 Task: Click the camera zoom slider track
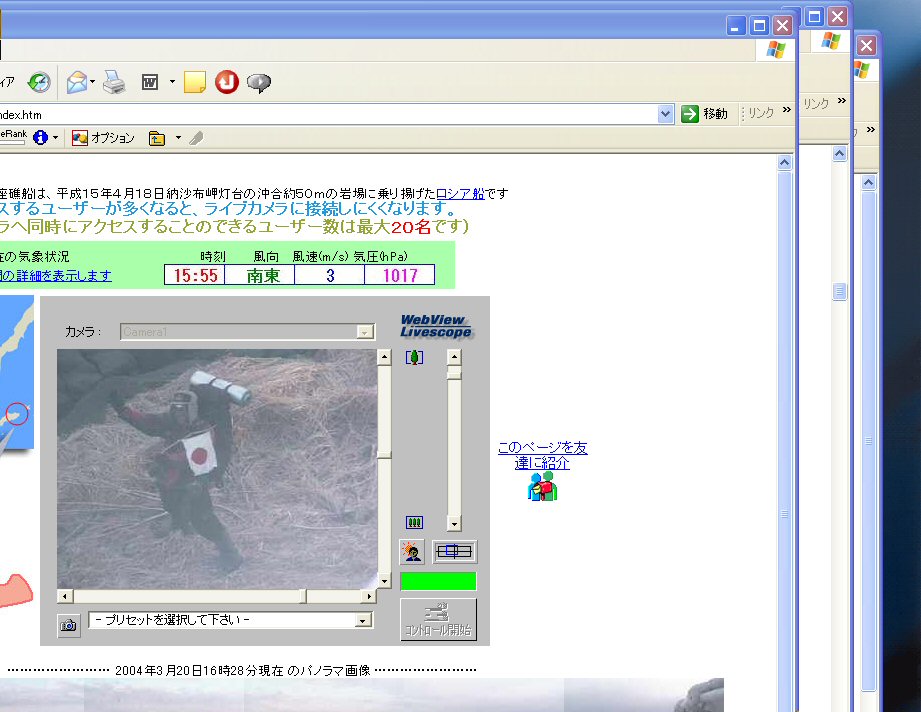tap(454, 440)
